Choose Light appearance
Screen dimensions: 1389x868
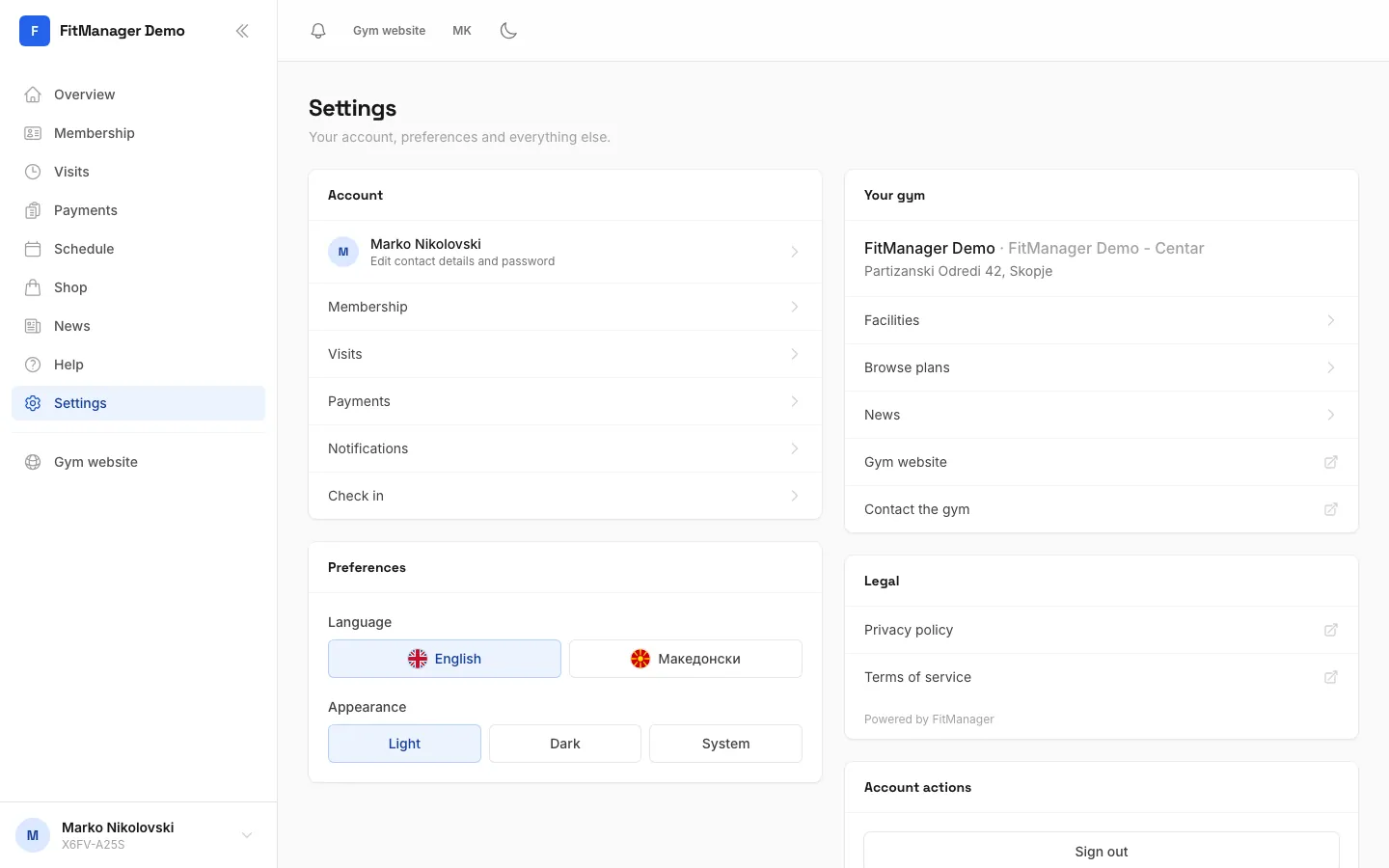click(404, 744)
